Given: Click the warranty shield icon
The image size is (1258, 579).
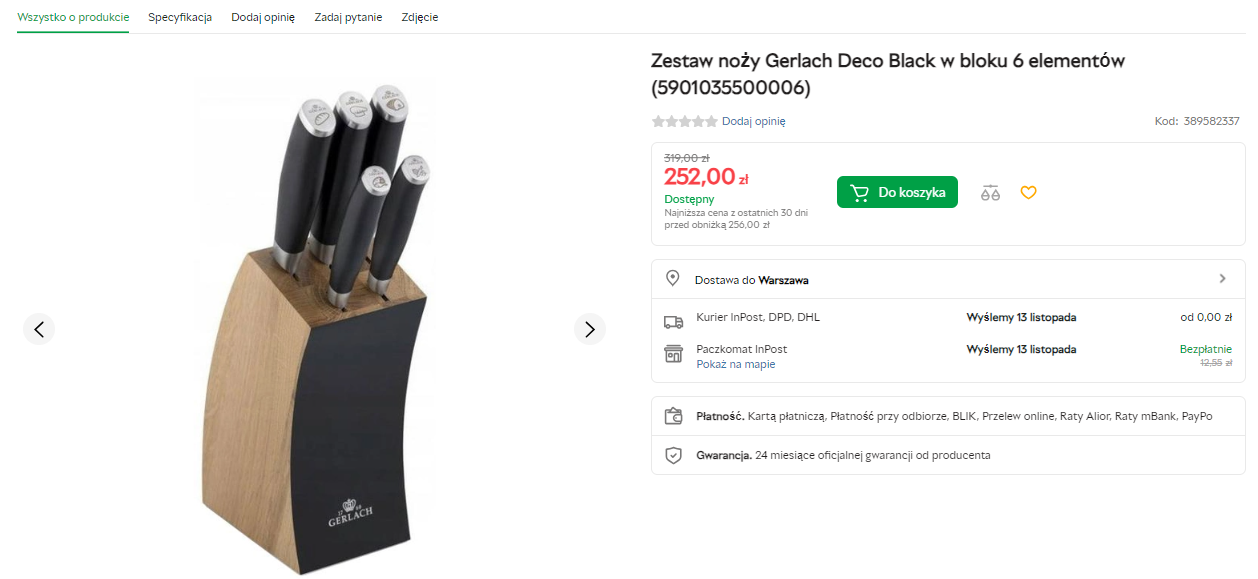Looking at the screenshot, I should coord(673,455).
